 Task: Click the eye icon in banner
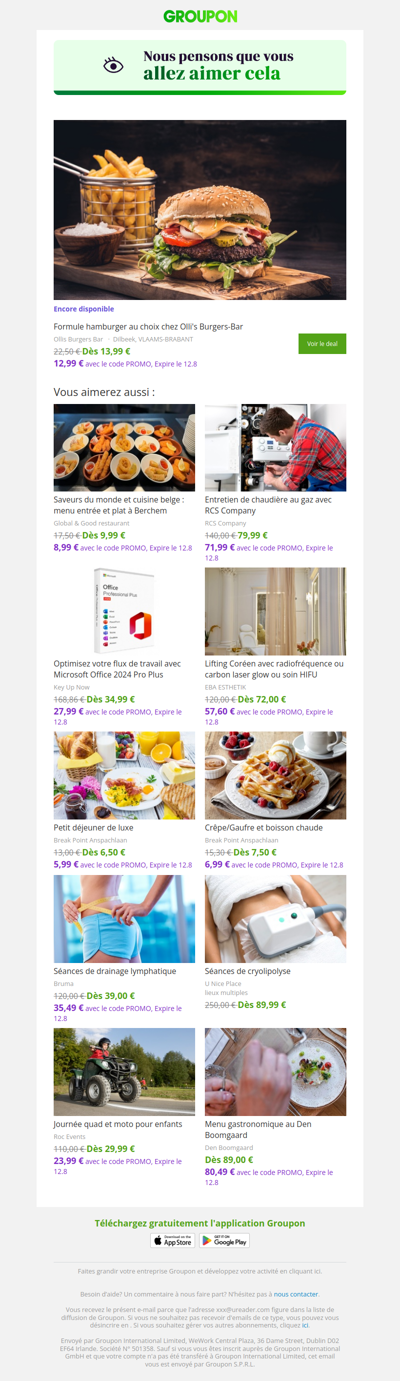point(114,65)
